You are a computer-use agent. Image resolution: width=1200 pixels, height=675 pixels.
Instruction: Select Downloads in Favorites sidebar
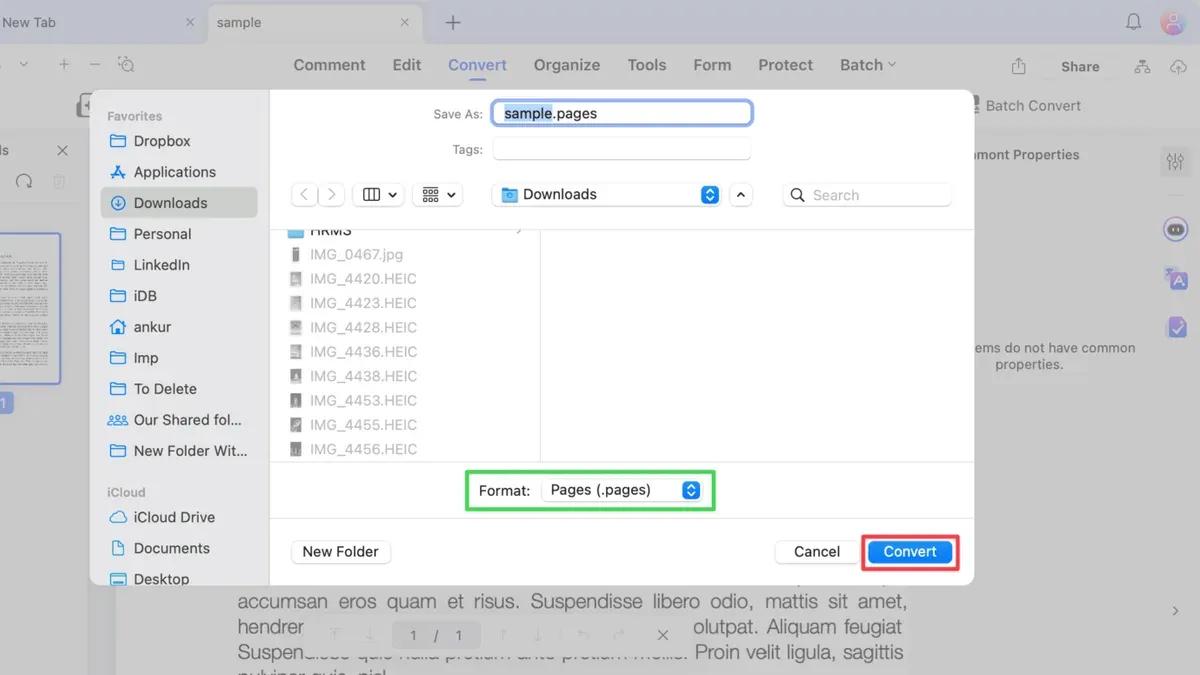point(179,203)
